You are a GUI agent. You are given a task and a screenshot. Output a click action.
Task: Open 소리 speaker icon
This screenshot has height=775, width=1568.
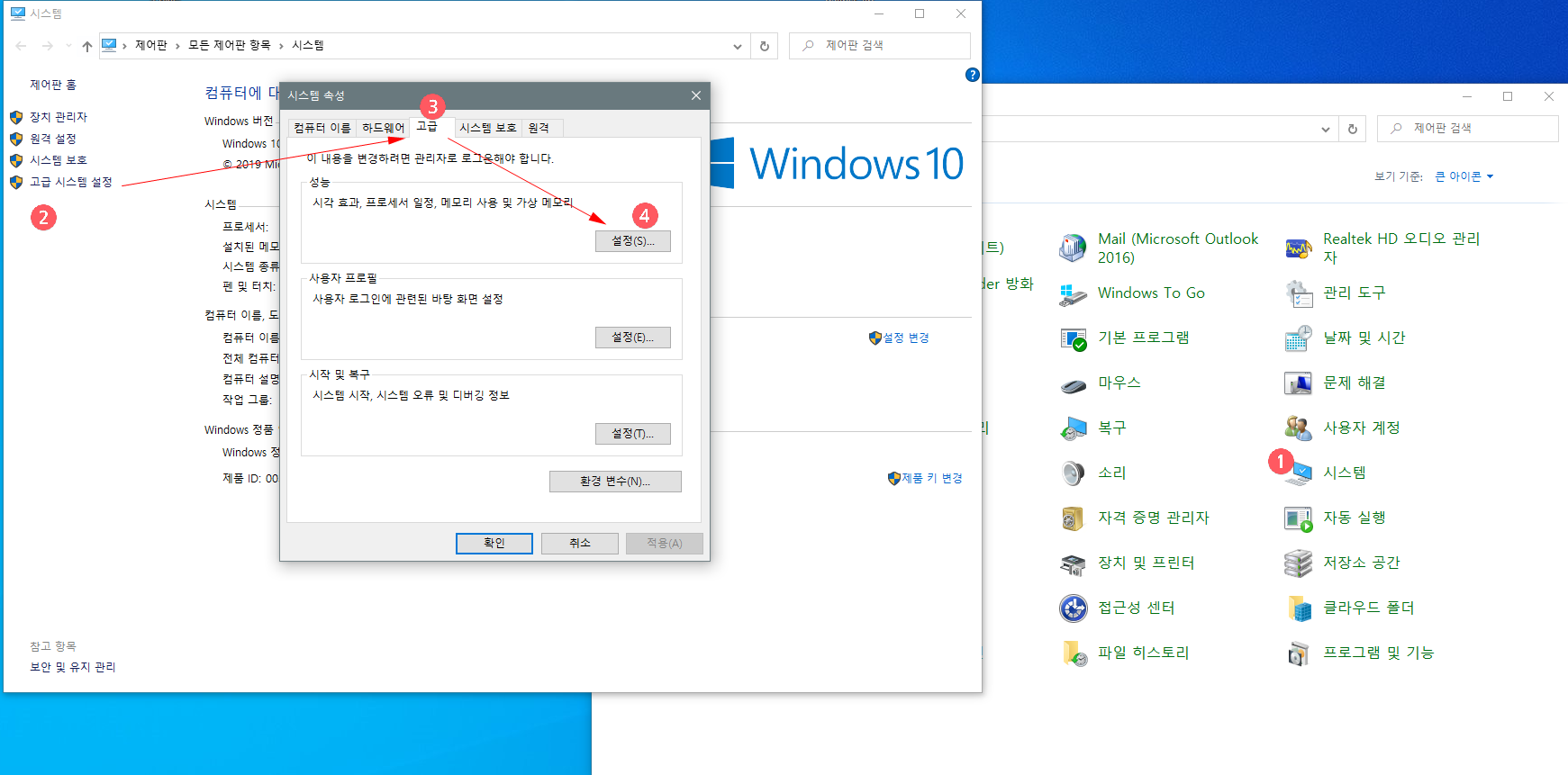coord(1073,473)
